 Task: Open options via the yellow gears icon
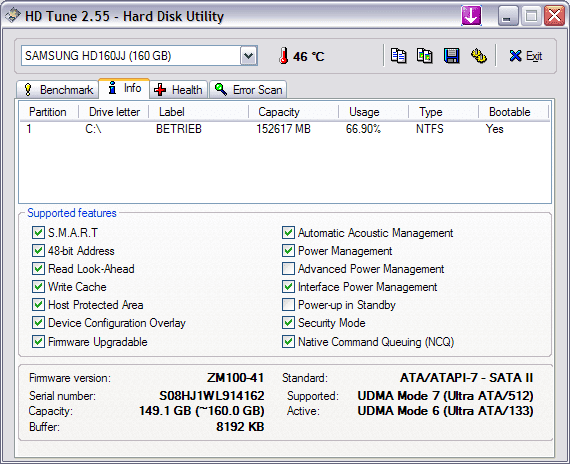coord(478,56)
